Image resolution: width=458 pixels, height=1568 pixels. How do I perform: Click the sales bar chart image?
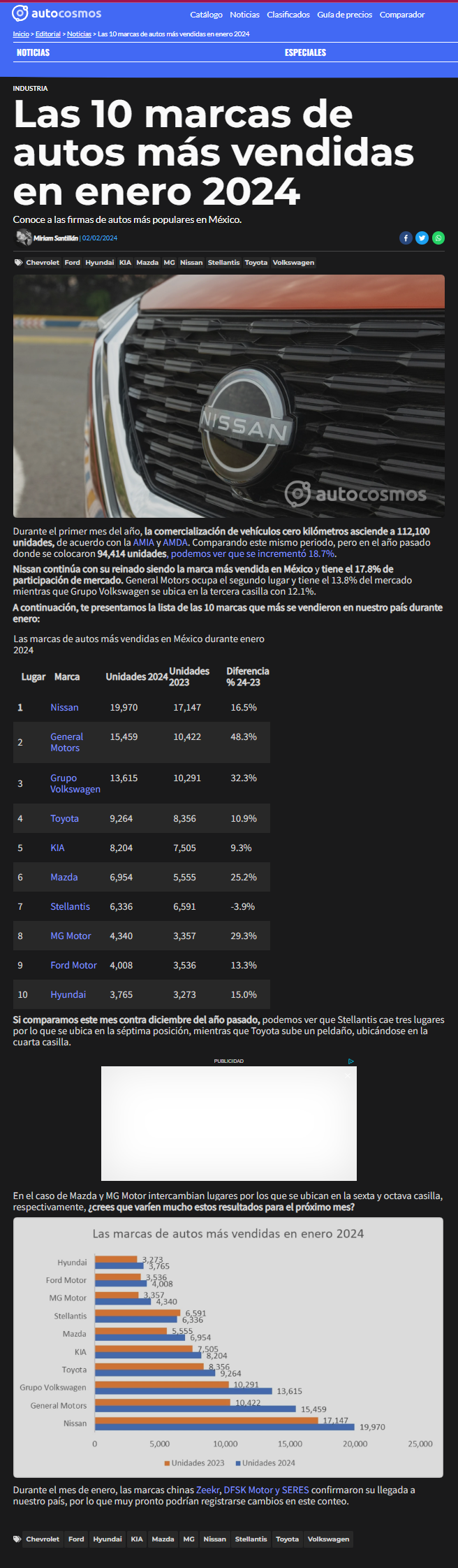(228, 1347)
